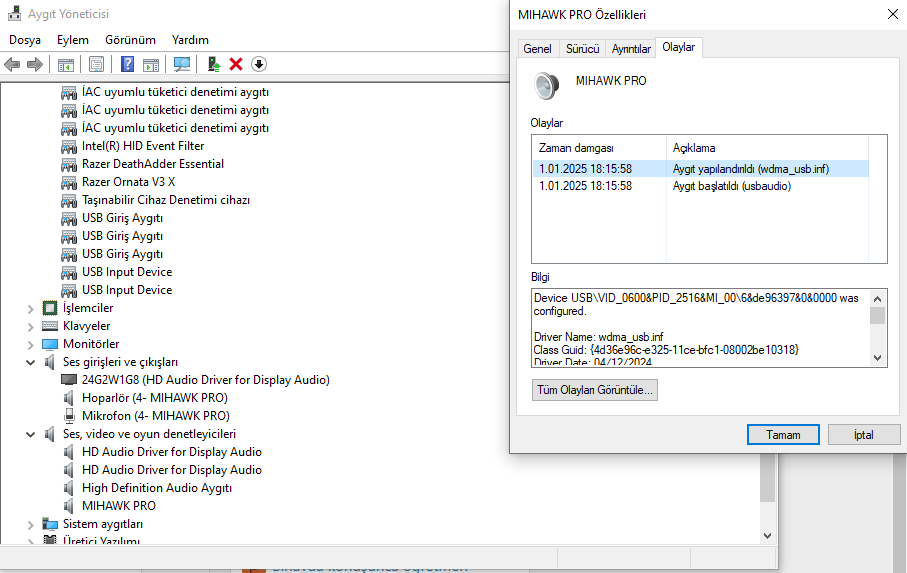Switch to the Genel tab
907x573 pixels.
click(537, 49)
